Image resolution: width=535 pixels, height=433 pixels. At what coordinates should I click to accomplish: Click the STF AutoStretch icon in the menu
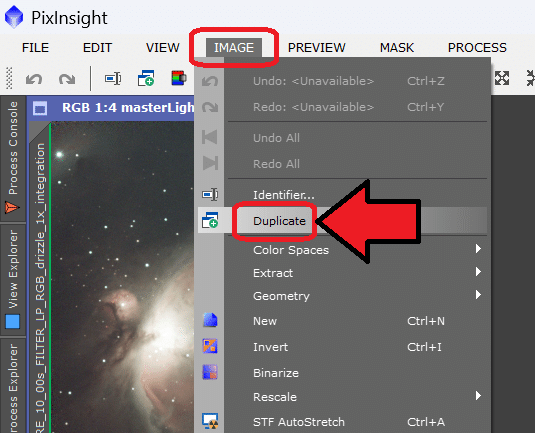pos(210,421)
